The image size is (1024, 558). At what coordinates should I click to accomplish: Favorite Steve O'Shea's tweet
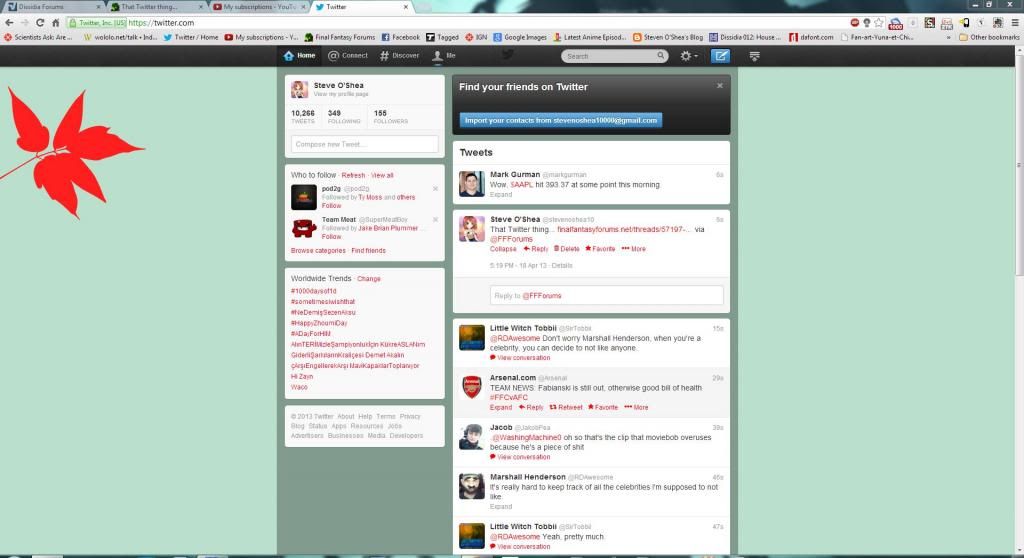click(600, 249)
